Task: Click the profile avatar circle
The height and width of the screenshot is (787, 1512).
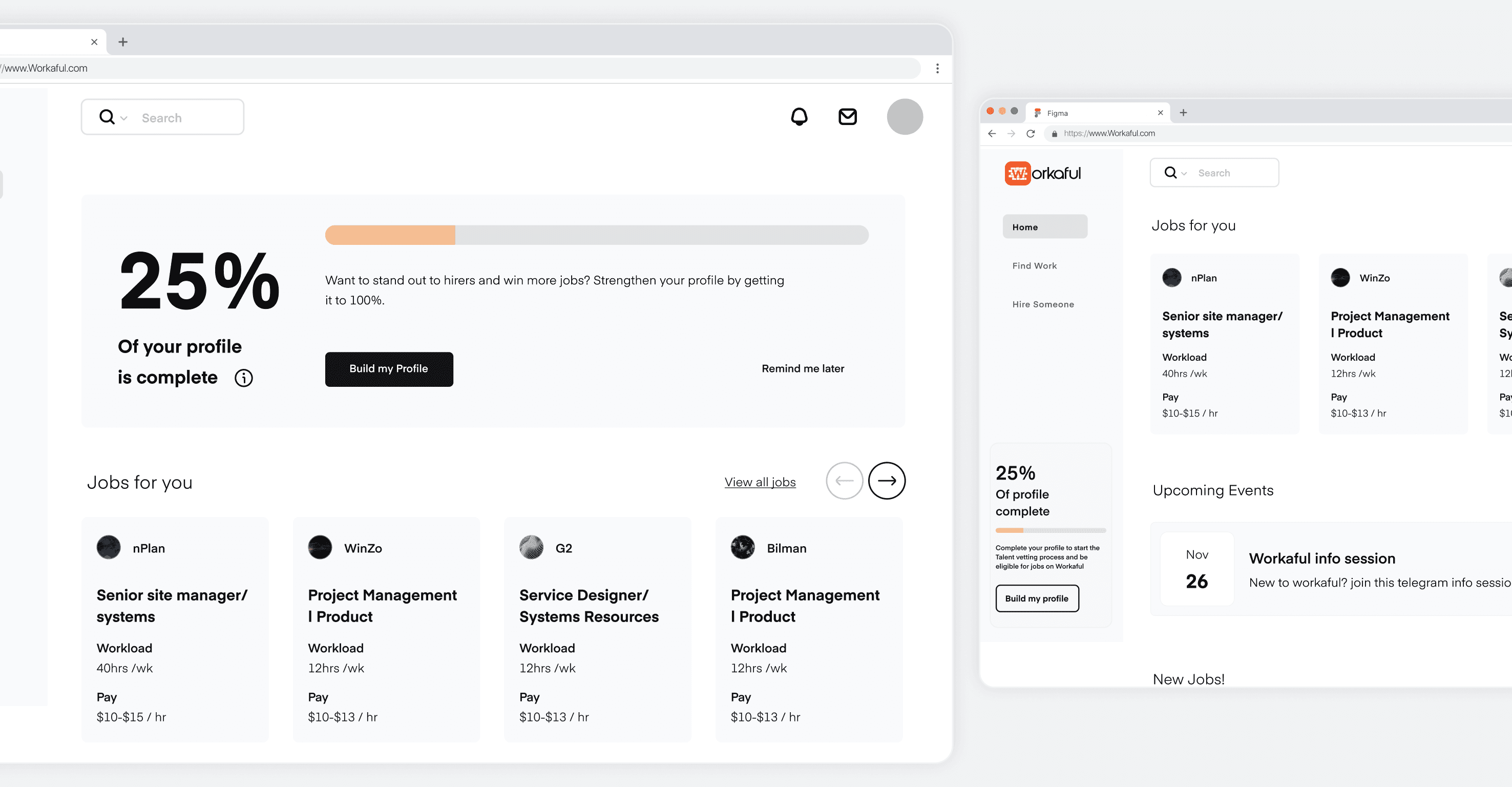Action: pyautogui.click(x=904, y=116)
